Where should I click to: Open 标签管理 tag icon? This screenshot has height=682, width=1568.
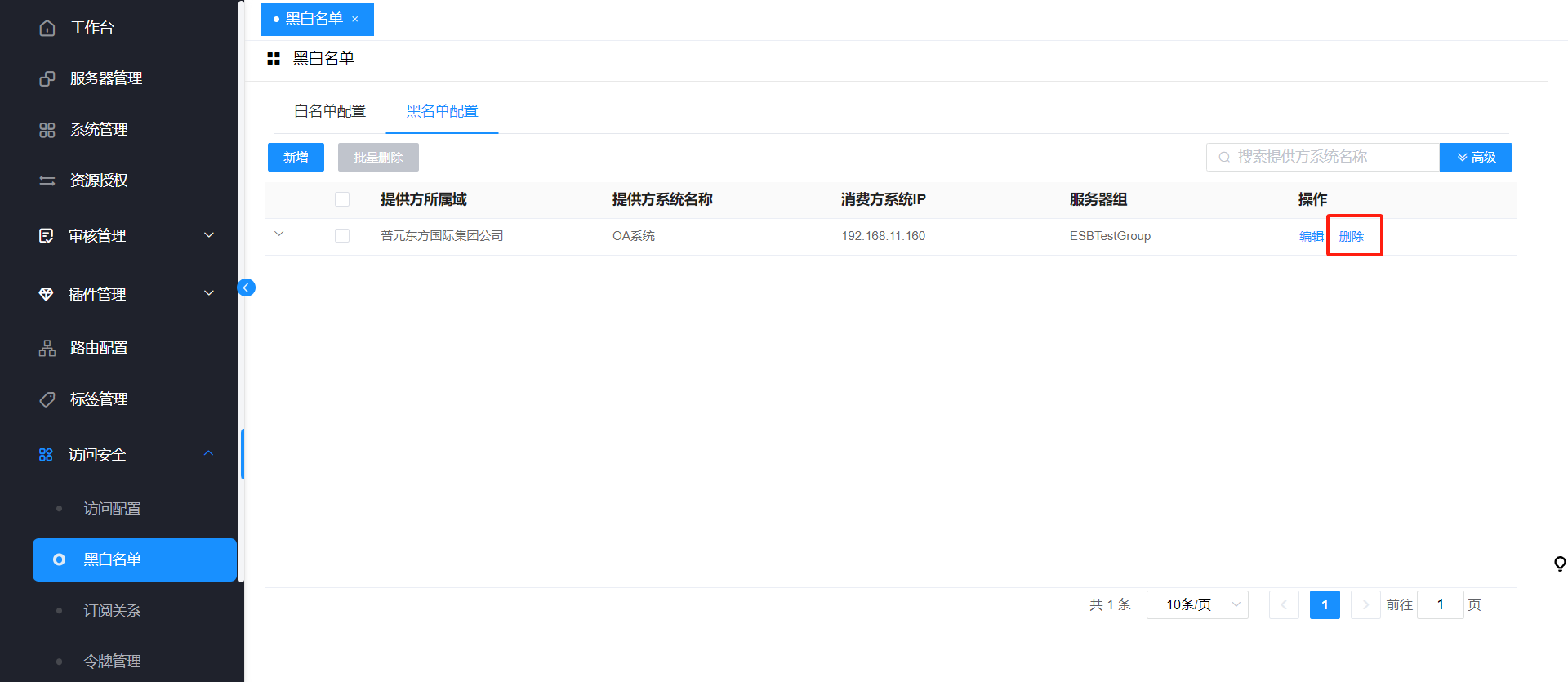click(x=47, y=399)
